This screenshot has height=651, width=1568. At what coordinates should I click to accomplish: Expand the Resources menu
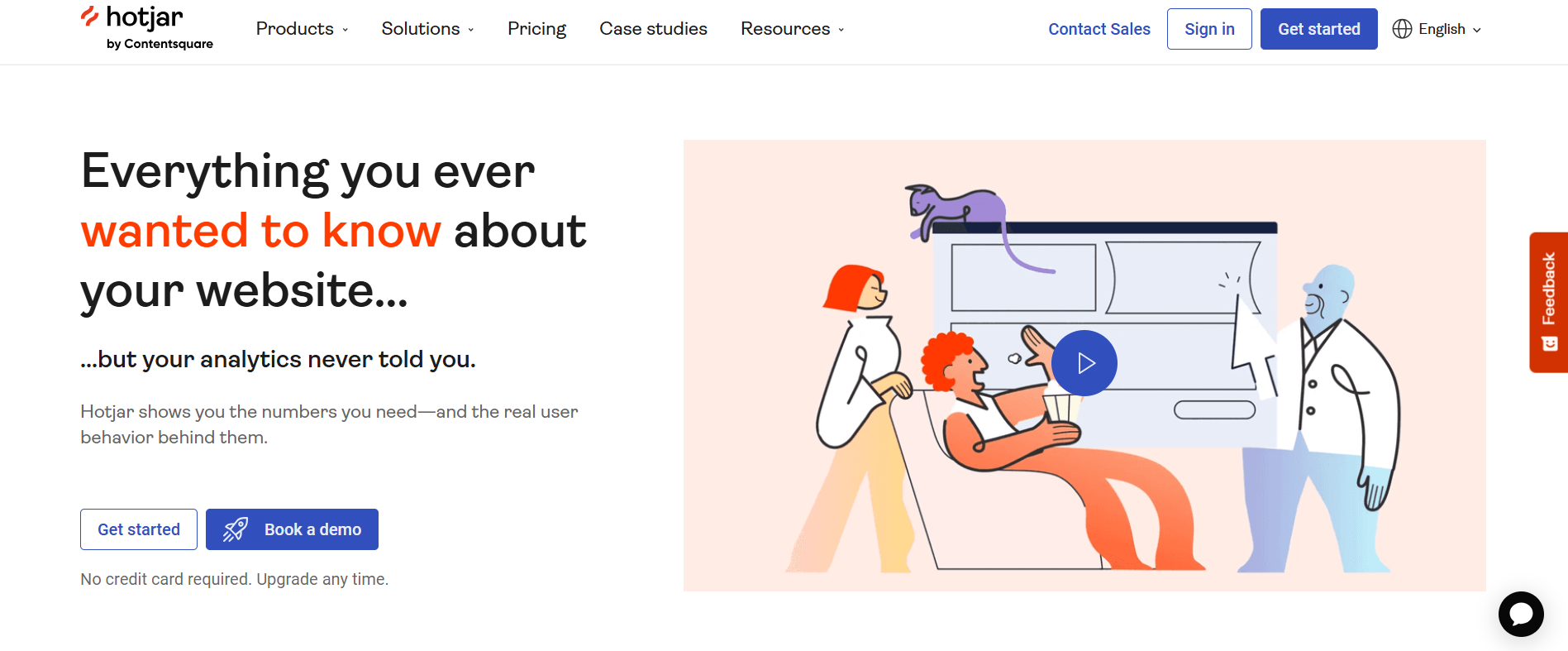click(792, 29)
